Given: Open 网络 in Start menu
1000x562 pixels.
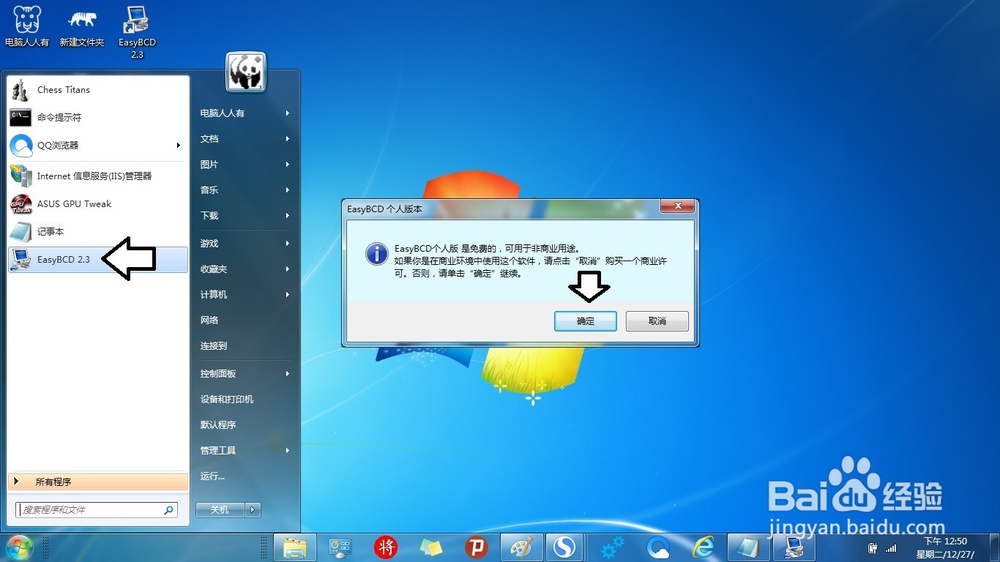Looking at the screenshot, I should 246,320.
